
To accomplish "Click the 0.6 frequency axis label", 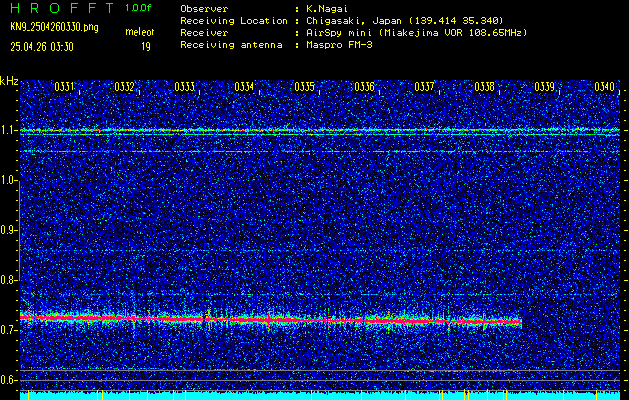I will pos(8,380).
